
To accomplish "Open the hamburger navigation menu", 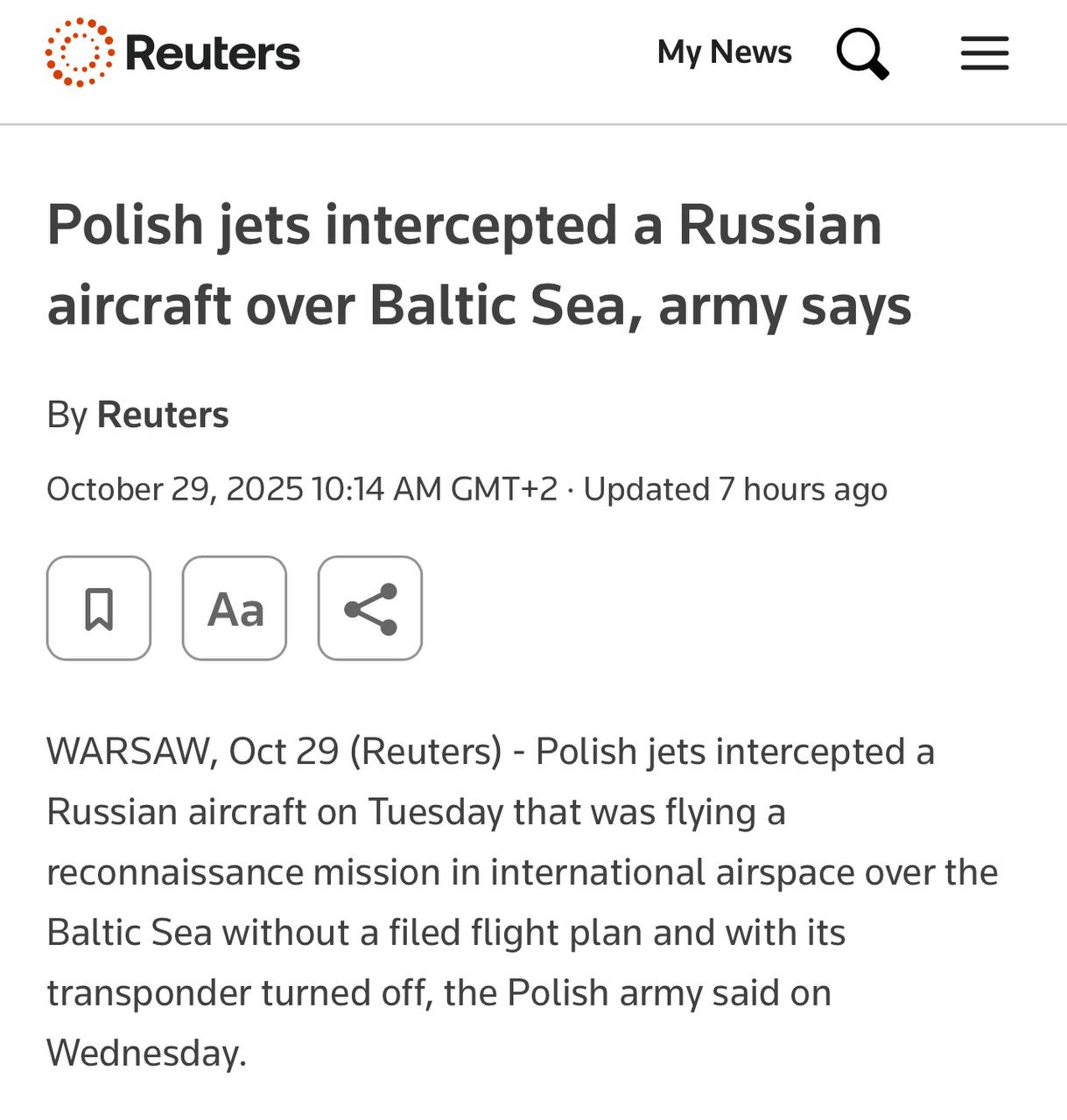I will click(985, 53).
